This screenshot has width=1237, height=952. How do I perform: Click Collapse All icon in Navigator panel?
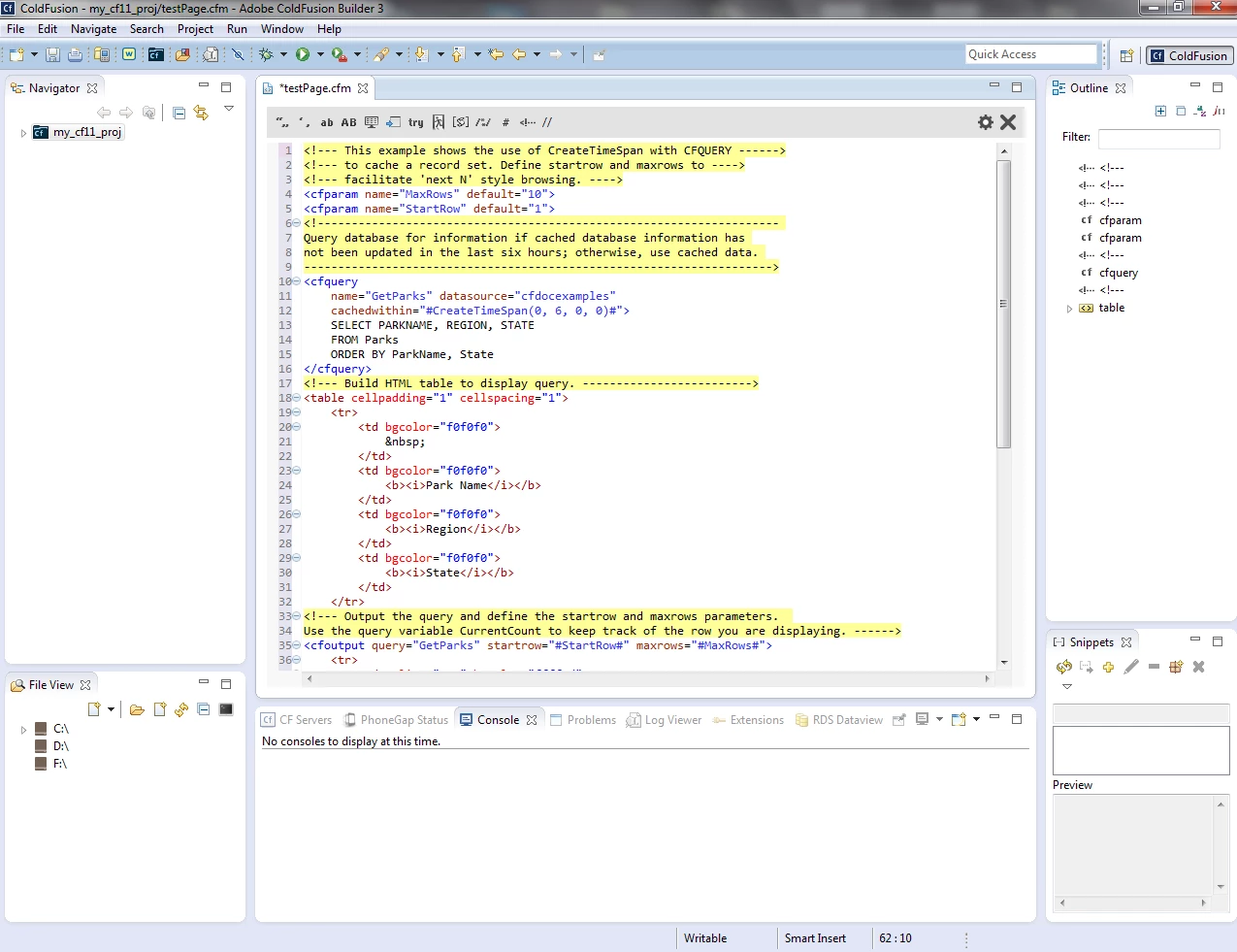coord(179,113)
